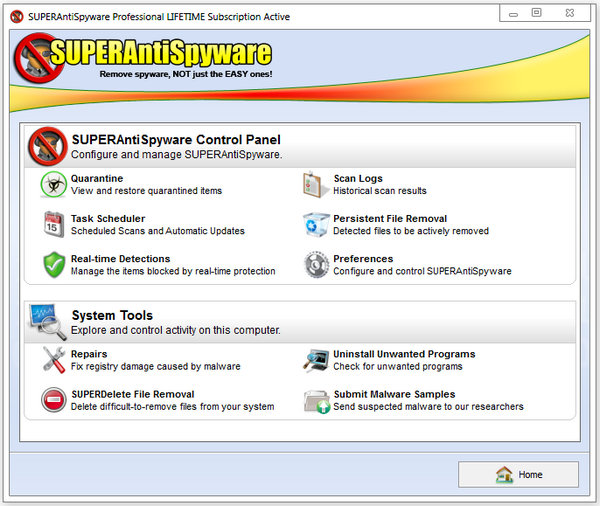Open the Quarantine link
The width and height of the screenshot is (600, 506).
[x=97, y=178]
